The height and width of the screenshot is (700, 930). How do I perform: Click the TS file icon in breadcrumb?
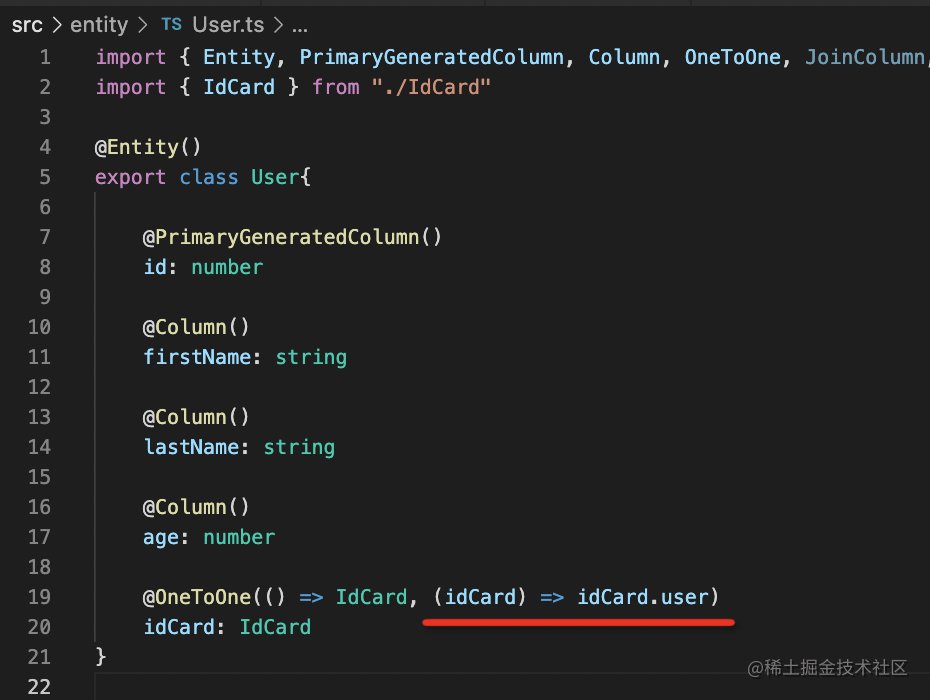pyautogui.click(x=171, y=25)
